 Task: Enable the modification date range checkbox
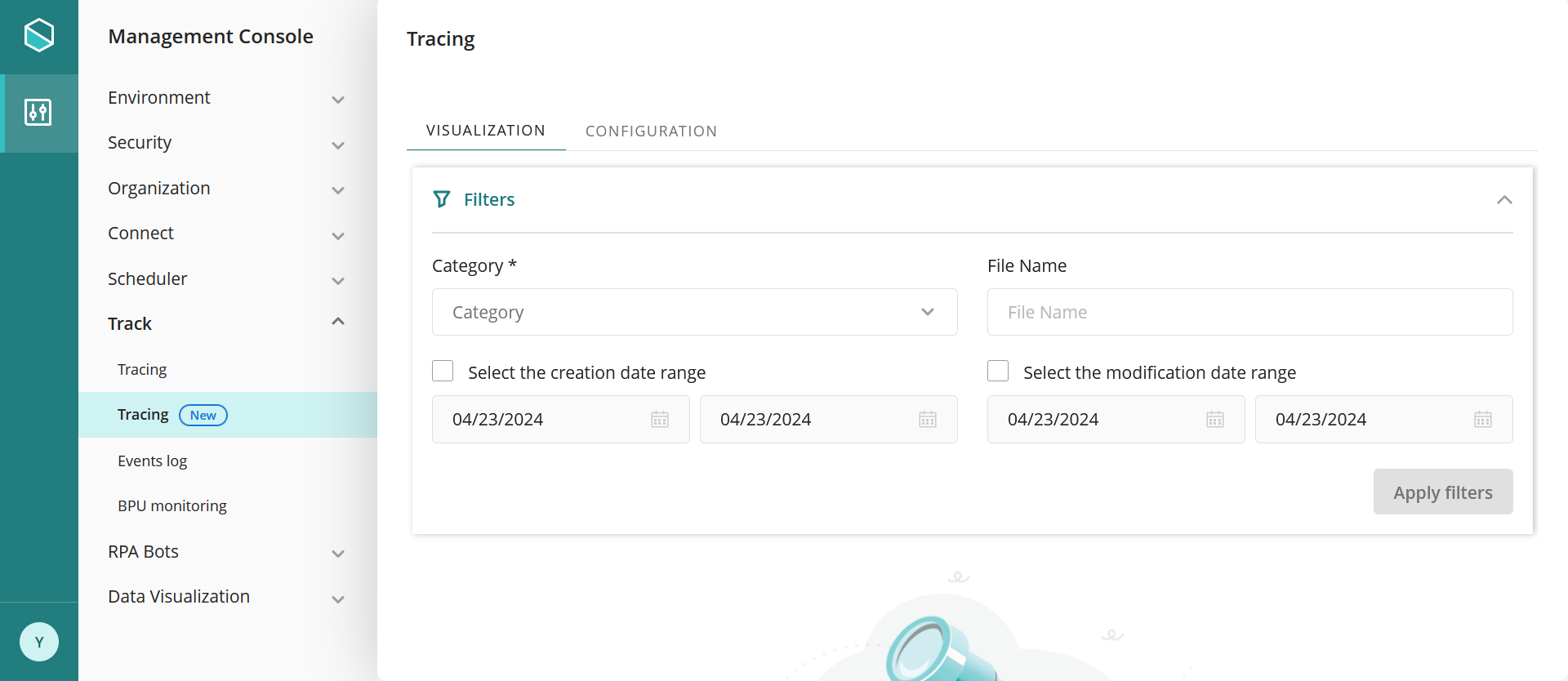(x=998, y=371)
